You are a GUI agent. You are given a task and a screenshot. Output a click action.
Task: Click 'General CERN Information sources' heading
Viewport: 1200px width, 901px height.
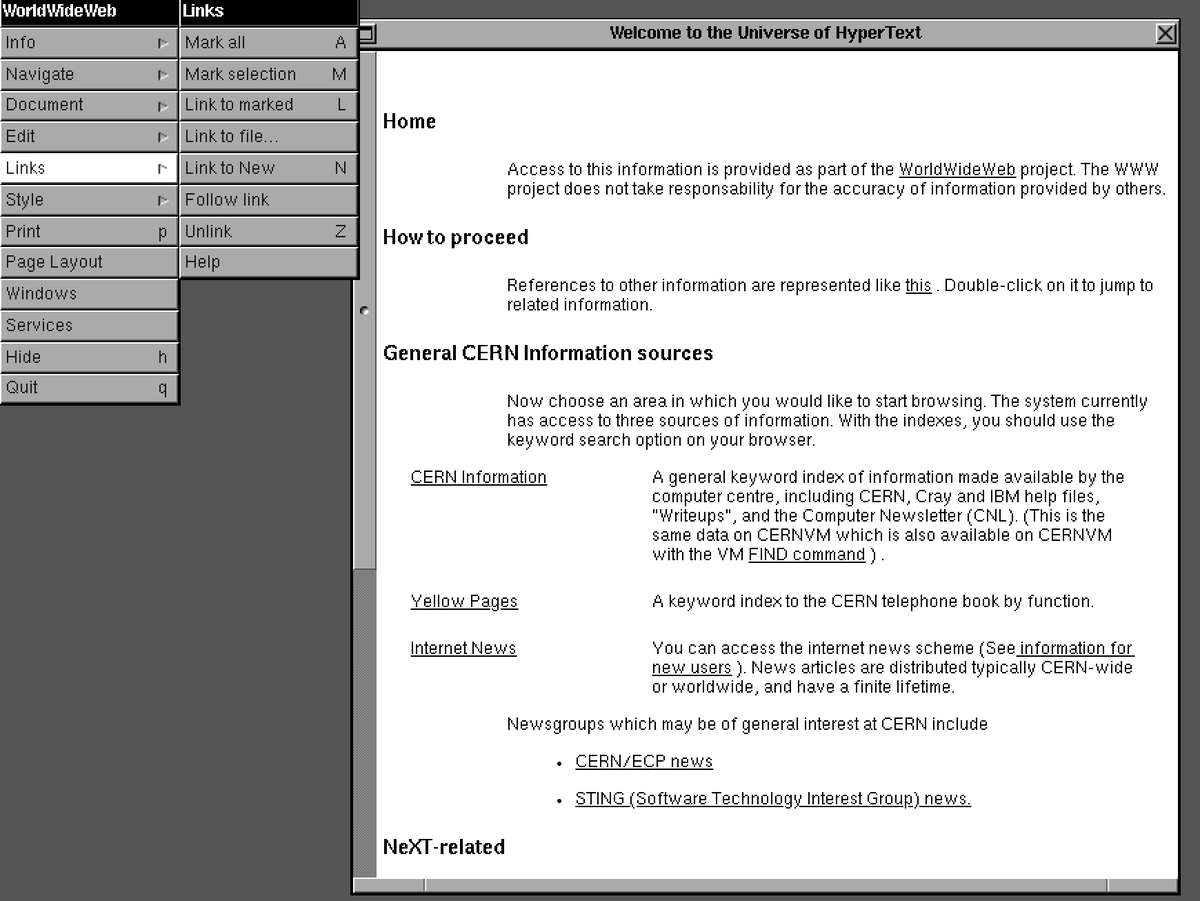tap(548, 354)
